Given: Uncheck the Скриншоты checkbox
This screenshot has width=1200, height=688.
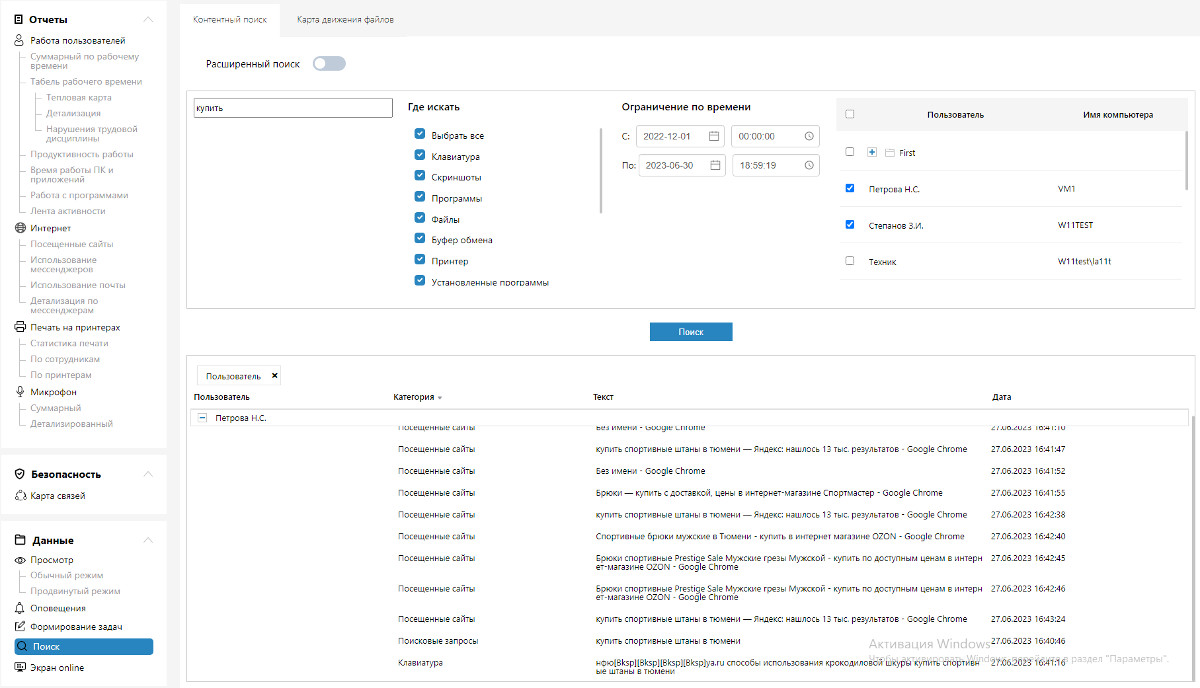Looking at the screenshot, I should click(420, 176).
